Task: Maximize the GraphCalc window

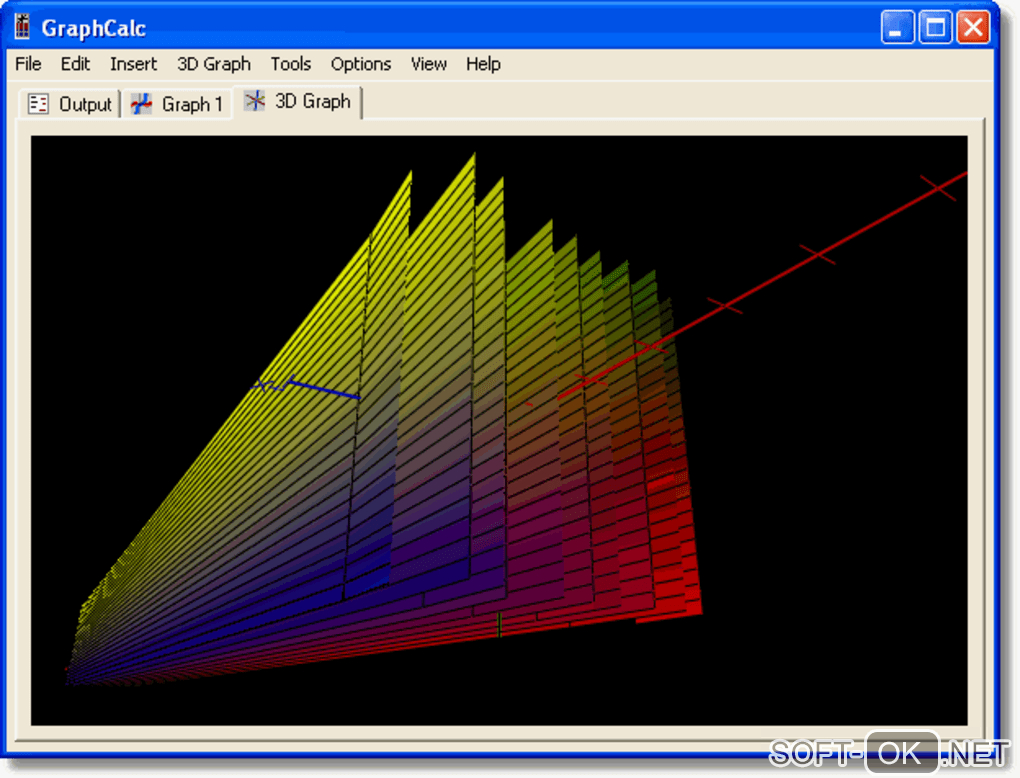Action: 935,27
